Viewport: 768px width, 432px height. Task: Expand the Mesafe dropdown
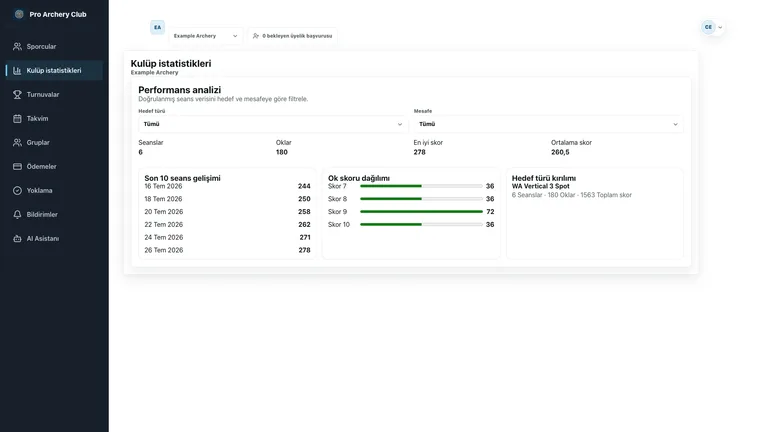[x=549, y=124]
